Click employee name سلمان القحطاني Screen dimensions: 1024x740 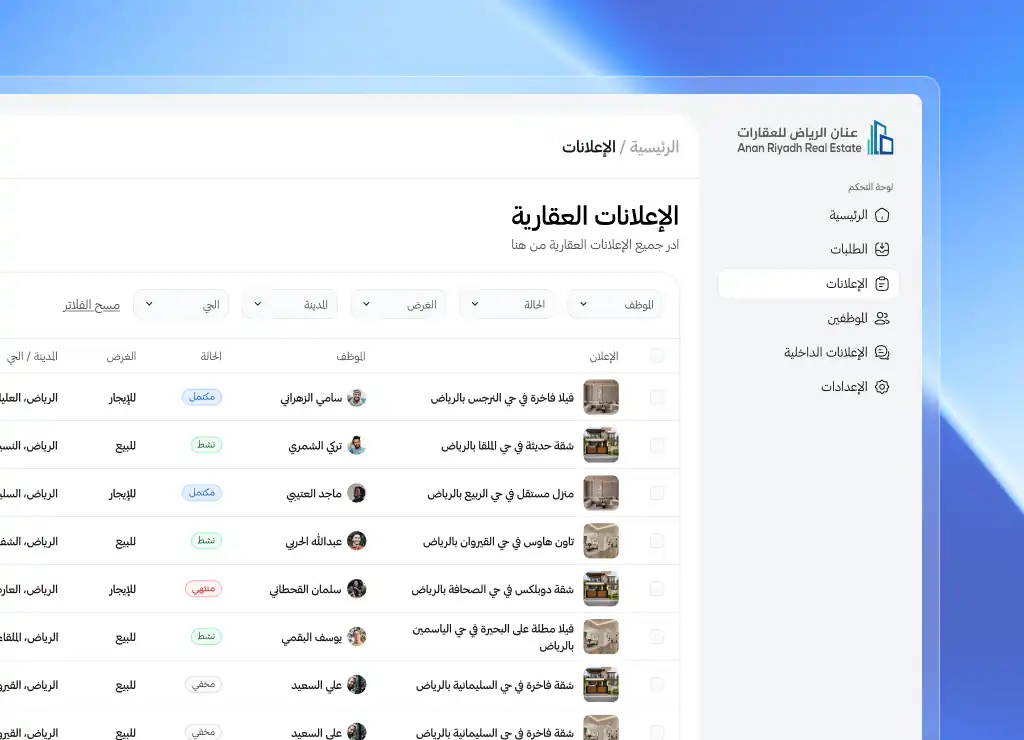[306, 589]
